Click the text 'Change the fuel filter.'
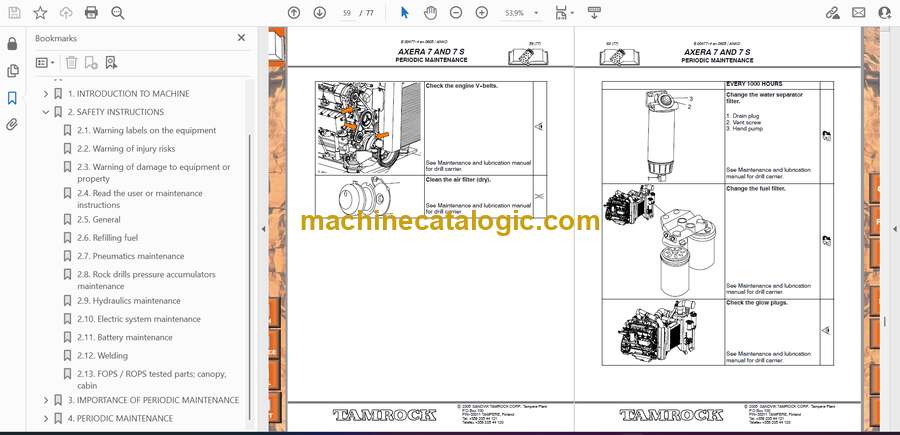The width and height of the screenshot is (900, 435). [755, 189]
